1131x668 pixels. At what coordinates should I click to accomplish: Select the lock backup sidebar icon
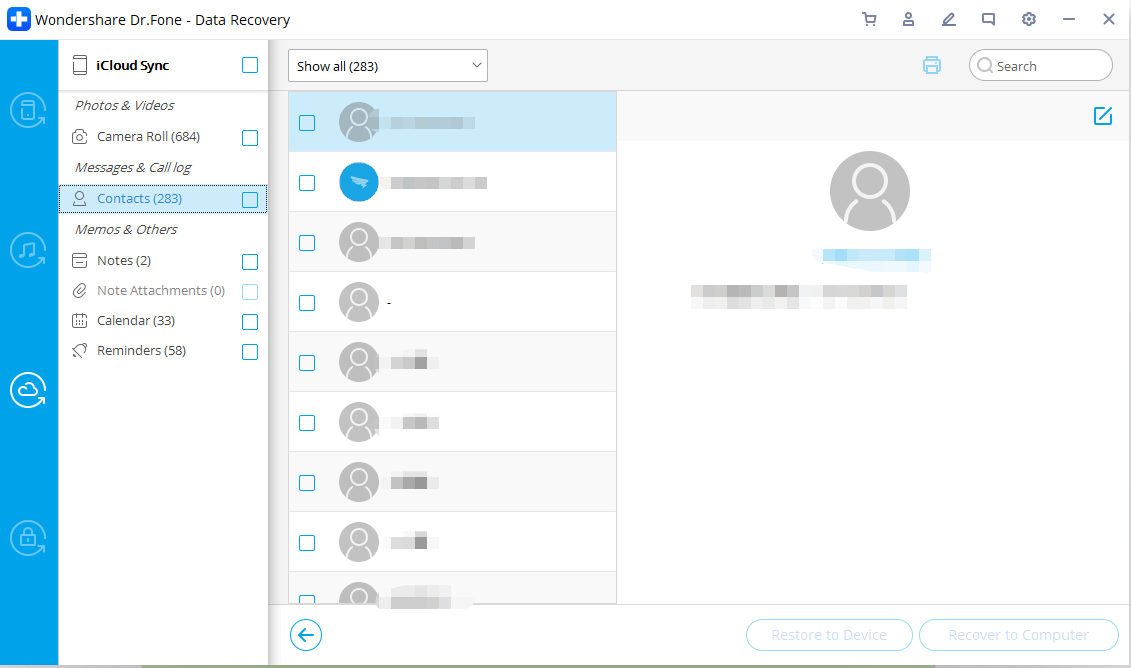pos(28,537)
